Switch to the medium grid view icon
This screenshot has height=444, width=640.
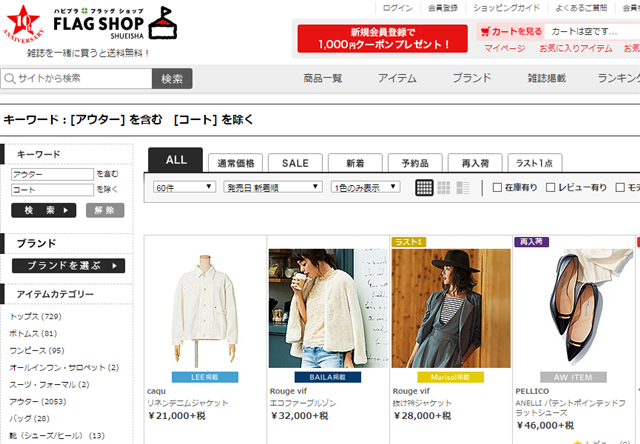[x=443, y=187]
